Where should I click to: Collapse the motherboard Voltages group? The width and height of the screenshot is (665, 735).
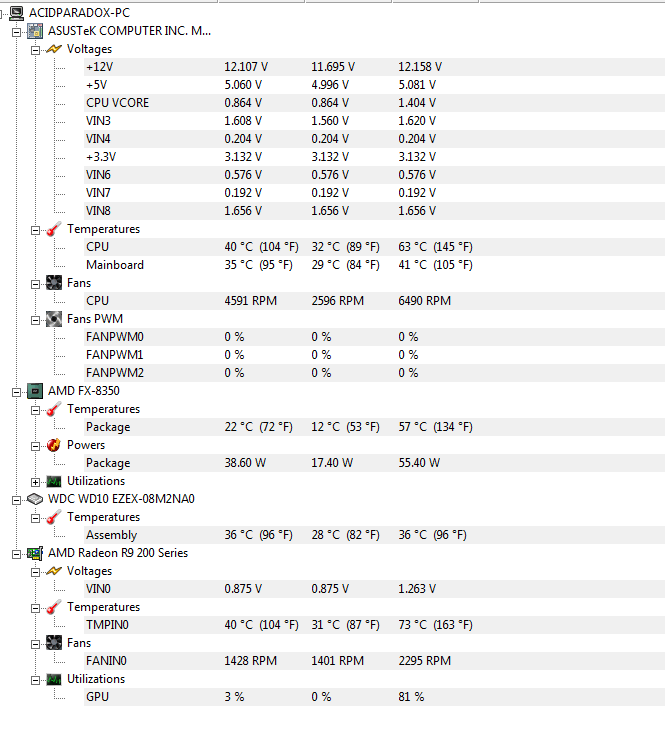pos(36,50)
